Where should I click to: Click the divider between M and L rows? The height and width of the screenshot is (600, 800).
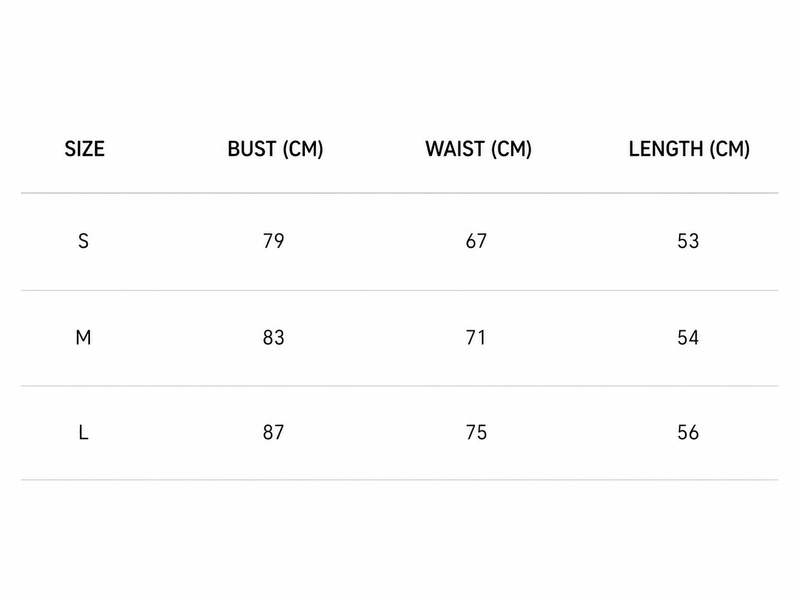399,386
